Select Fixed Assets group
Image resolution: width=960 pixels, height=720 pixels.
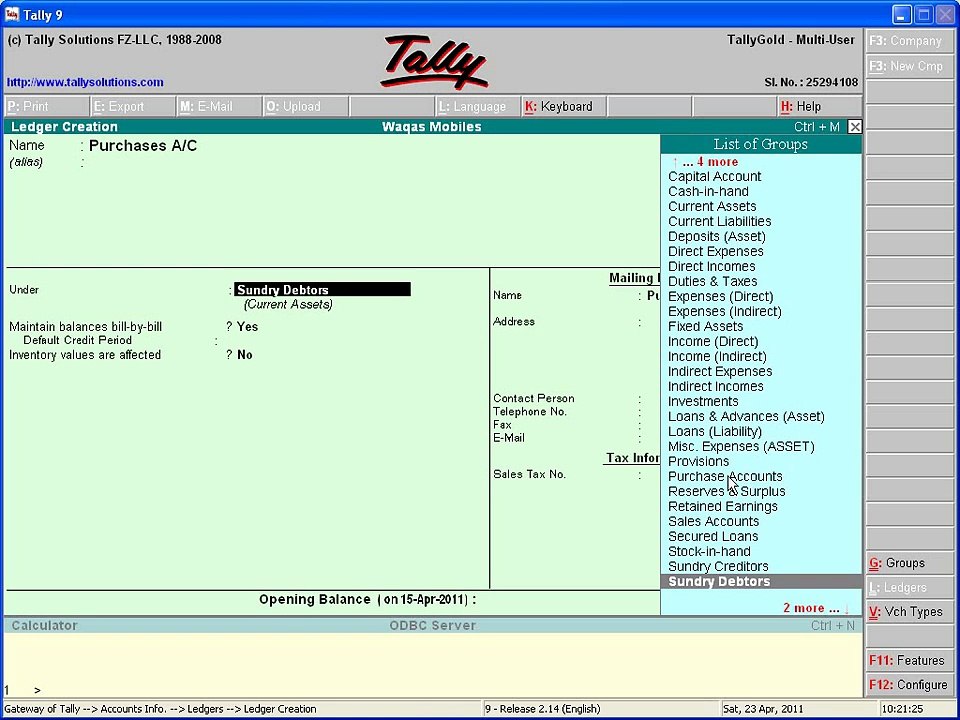705,326
